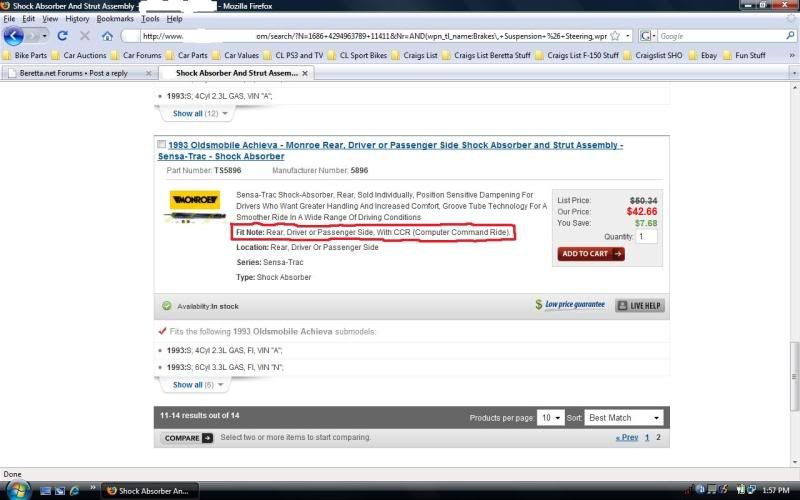Reload the page with the refresh icon
The image size is (800, 500).
62,36
